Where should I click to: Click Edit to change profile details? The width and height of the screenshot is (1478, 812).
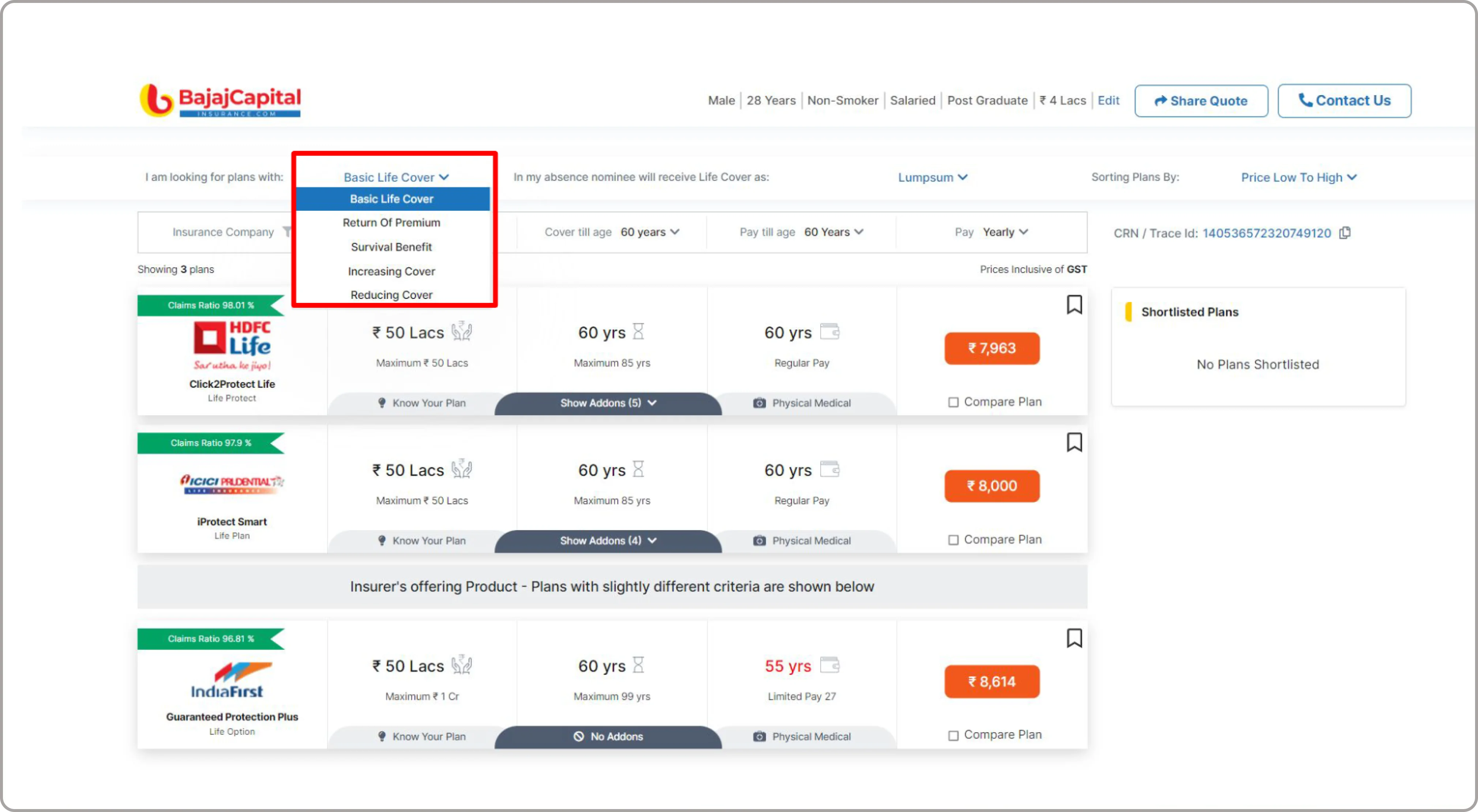click(1108, 100)
